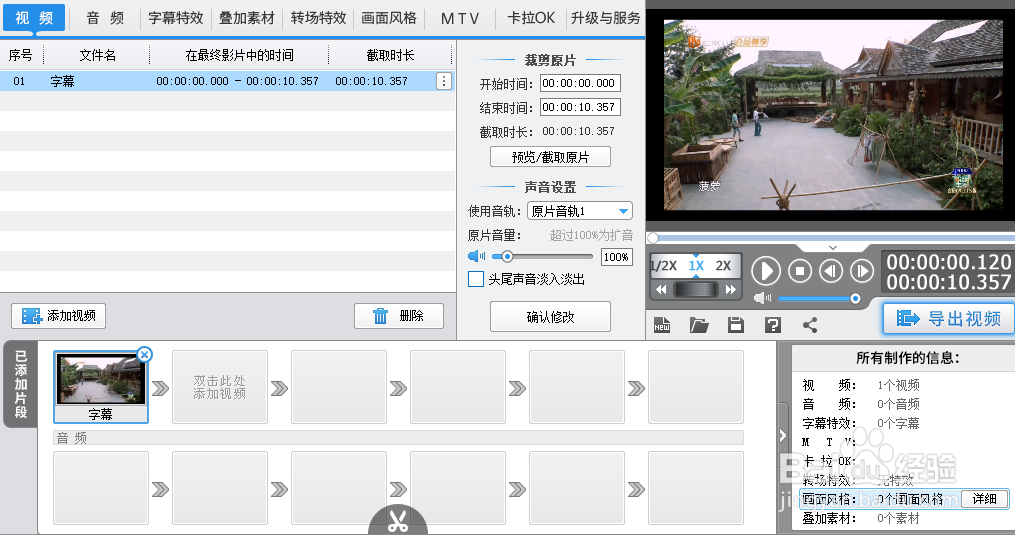Viewport: 1015px width, 535px height.
Task: Click the 100% volume value field
Action: coord(616,257)
